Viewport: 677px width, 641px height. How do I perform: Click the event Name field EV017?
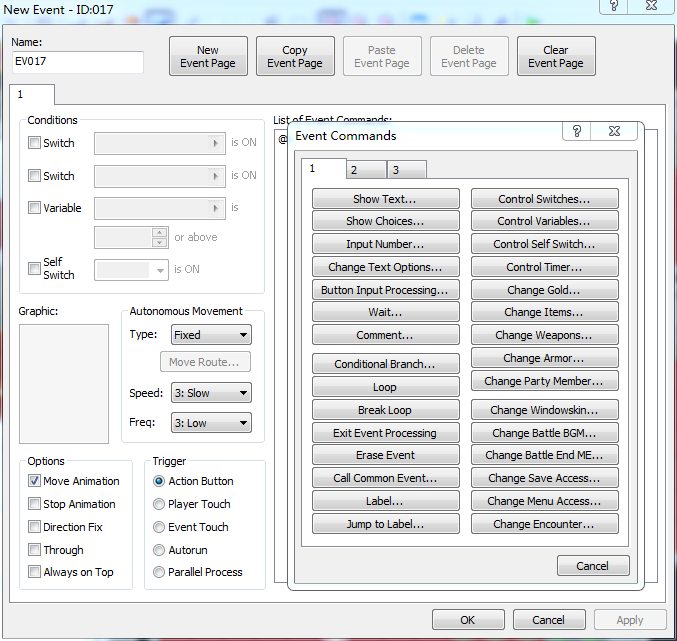pyautogui.click(x=78, y=62)
